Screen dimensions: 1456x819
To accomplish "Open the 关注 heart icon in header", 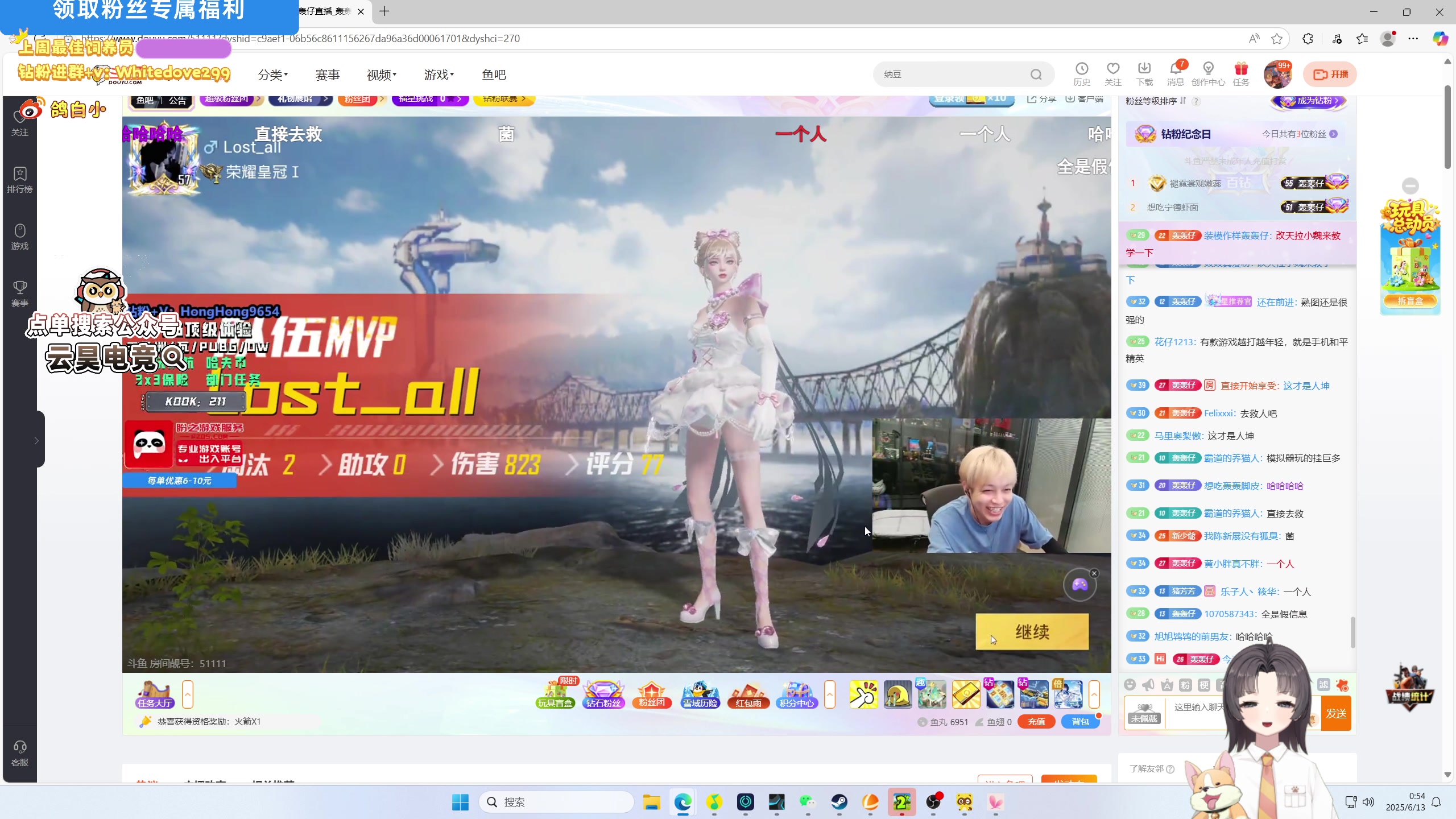I will coord(1113,74).
